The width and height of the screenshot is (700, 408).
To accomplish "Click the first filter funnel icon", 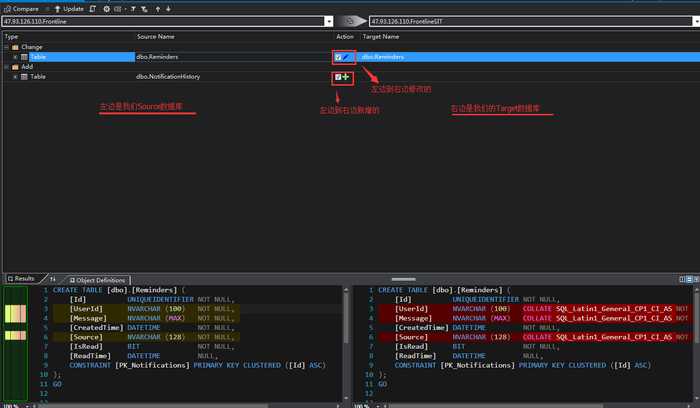I will tap(133, 8).
